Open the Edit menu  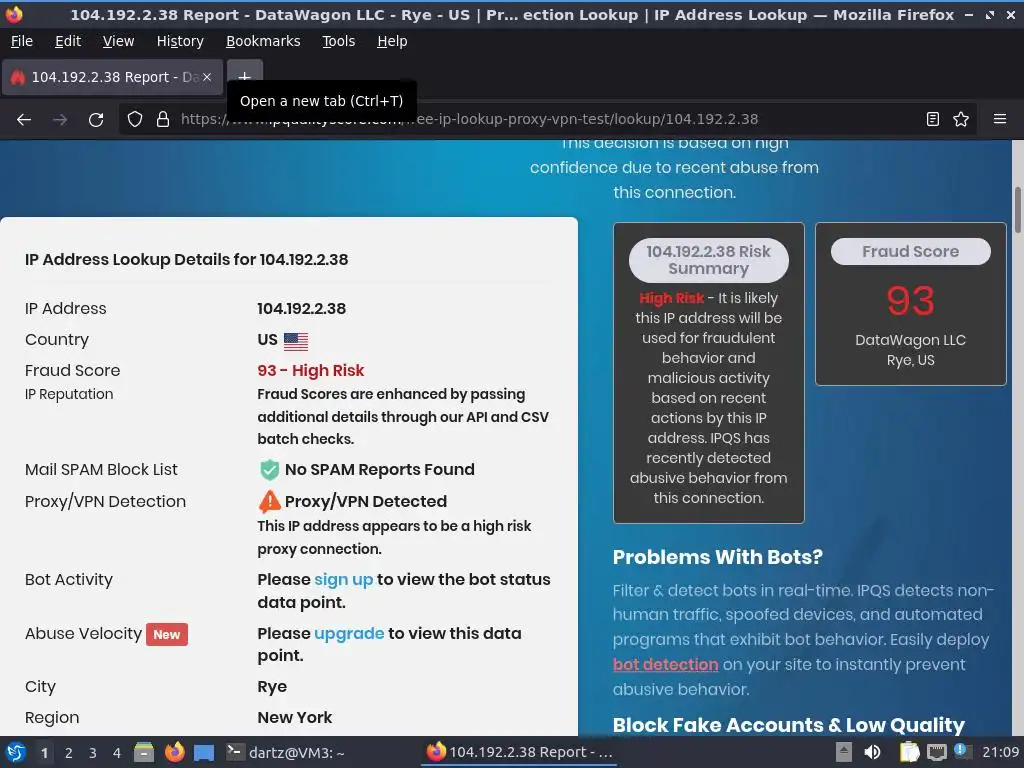pos(68,41)
